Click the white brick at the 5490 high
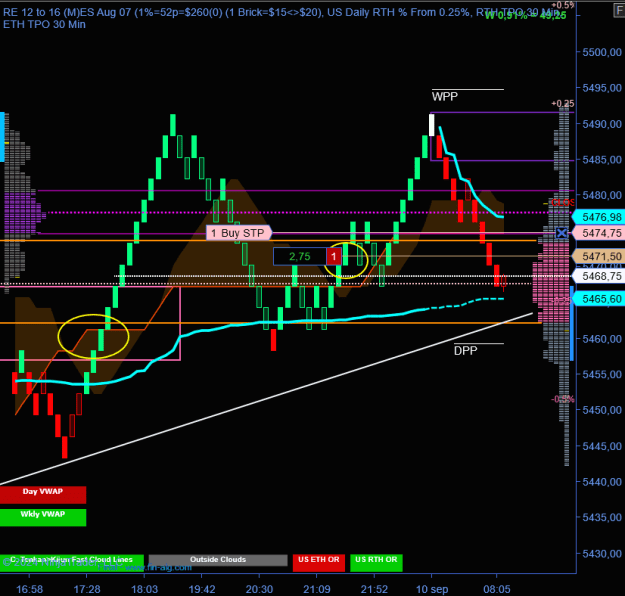625x596 pixels. pyautogui.click(x=431, y=125)
